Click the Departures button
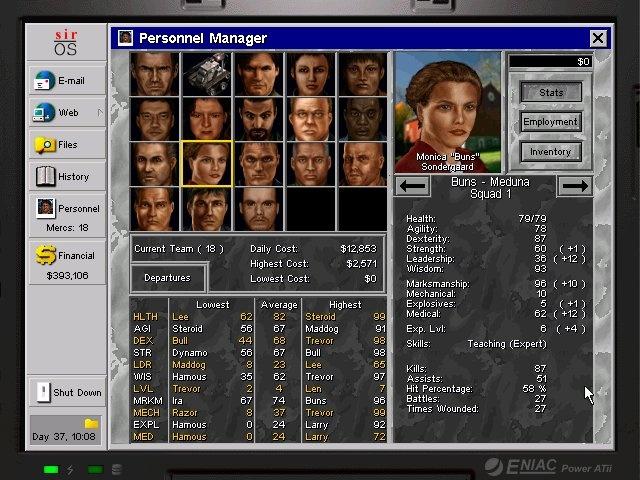The width and height of the screenshot is (640, 480). click(x=167, y=278)
